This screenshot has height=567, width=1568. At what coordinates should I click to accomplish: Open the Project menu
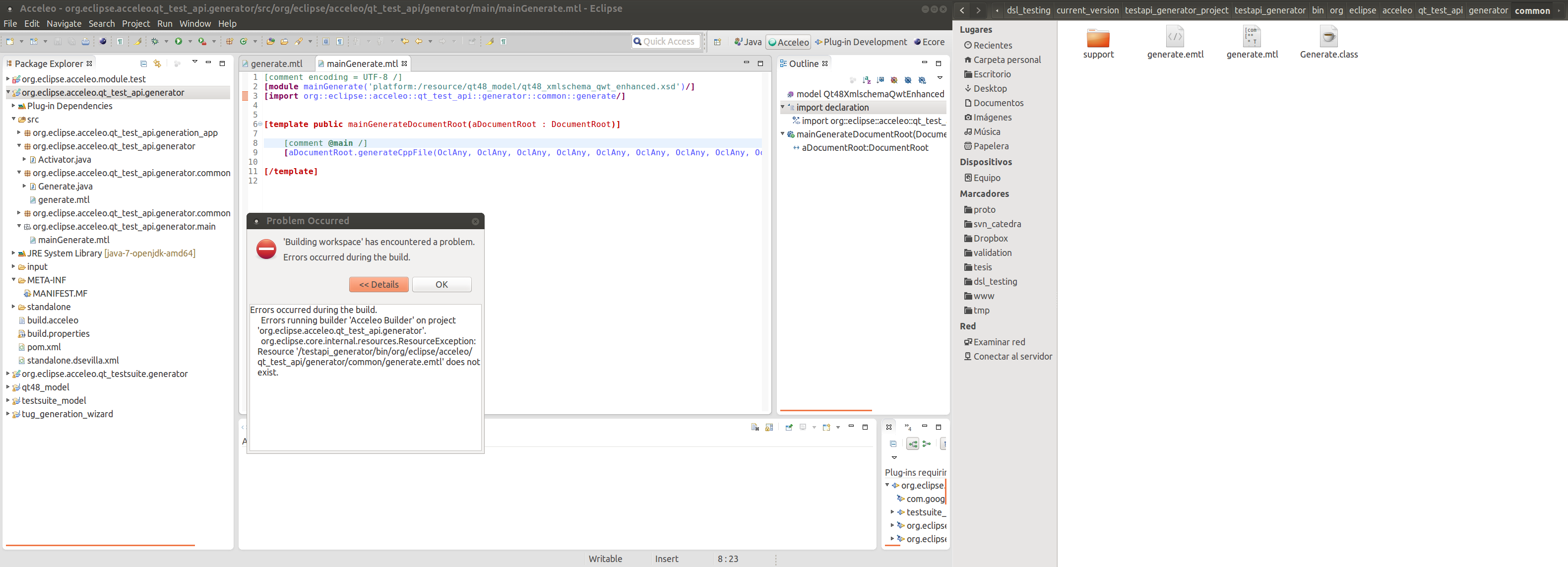(x=136, y=23)
